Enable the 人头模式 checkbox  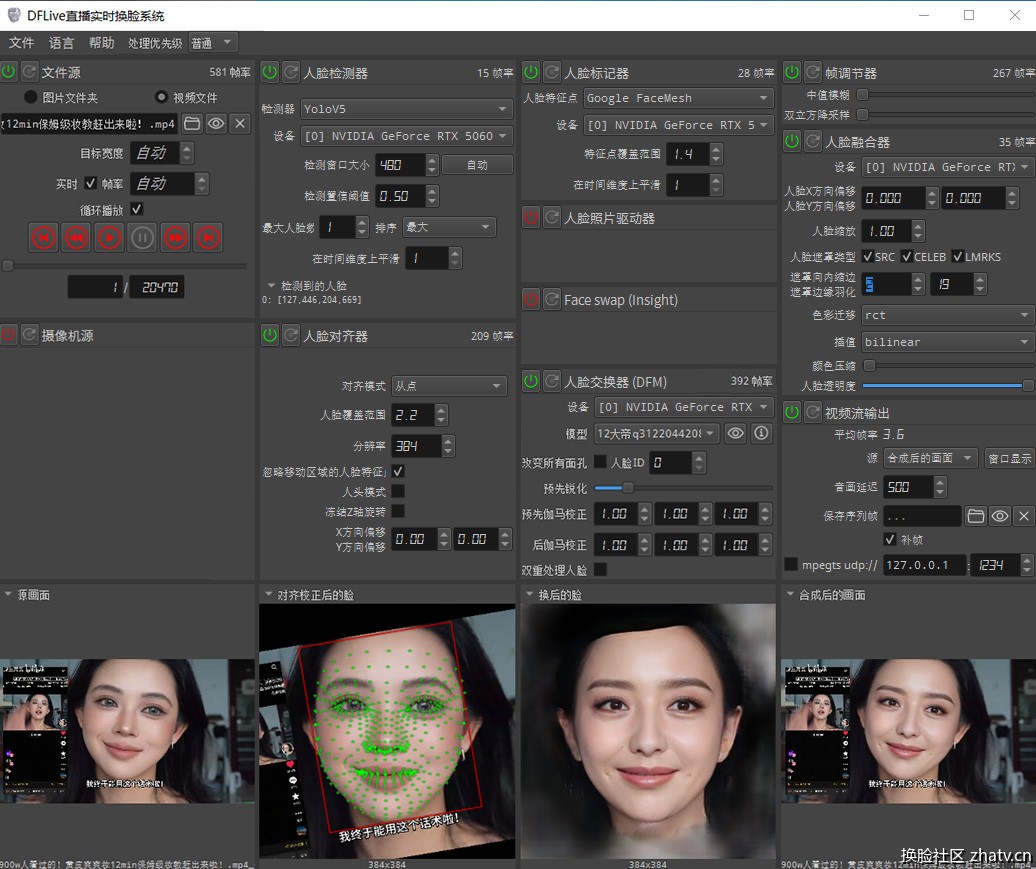coord(398,491)
